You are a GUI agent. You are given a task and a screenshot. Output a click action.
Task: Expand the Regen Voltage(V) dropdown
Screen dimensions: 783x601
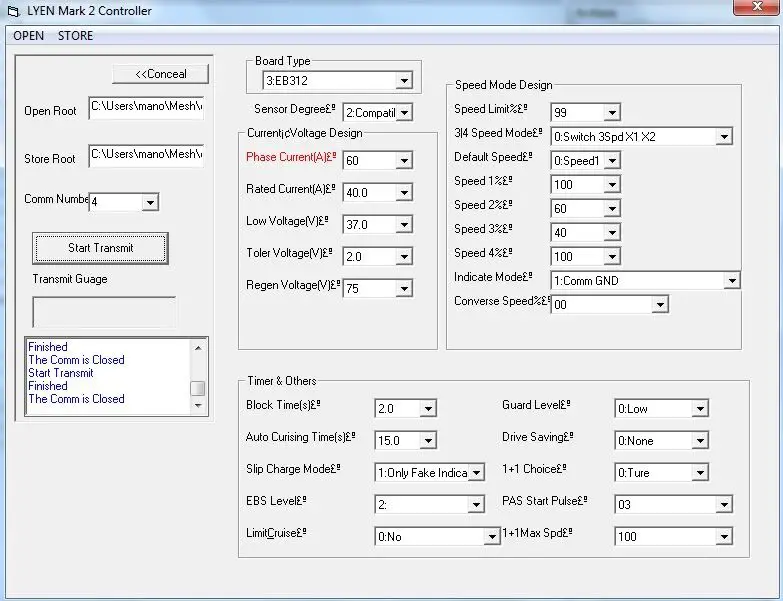(404, 289)
